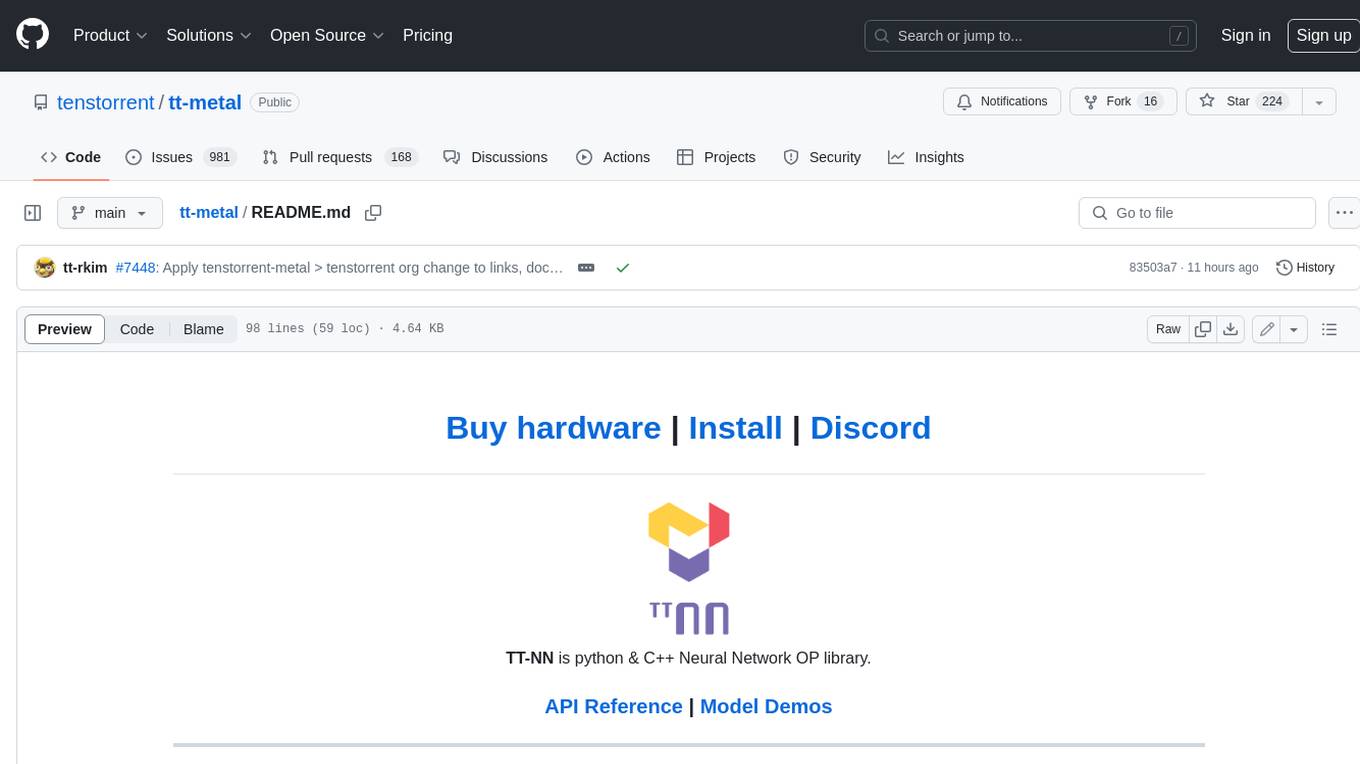
Task: Click the TT-NN logo image
Action: 689,568
